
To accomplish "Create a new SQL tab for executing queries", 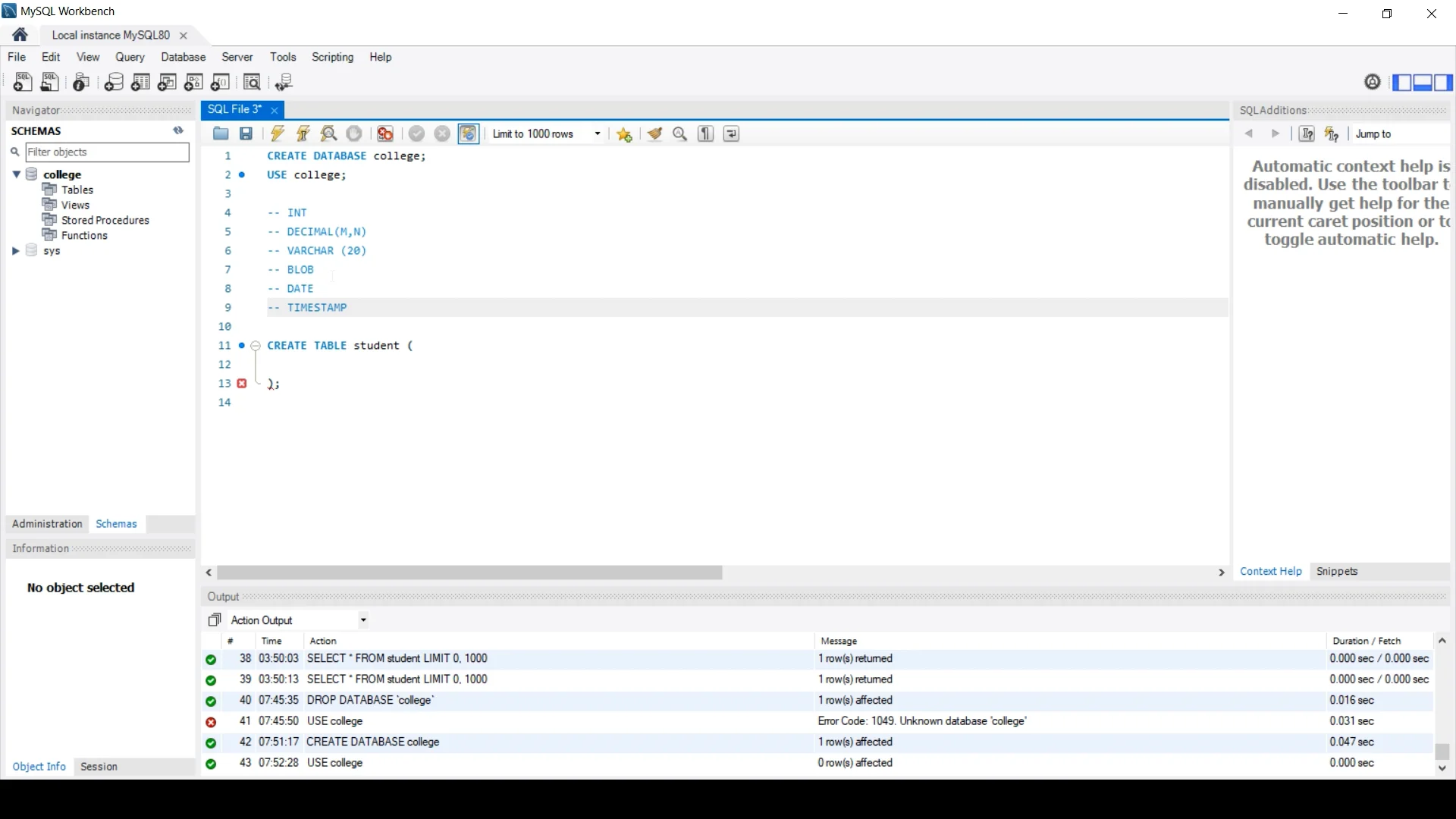I will (x=22, y=82).
